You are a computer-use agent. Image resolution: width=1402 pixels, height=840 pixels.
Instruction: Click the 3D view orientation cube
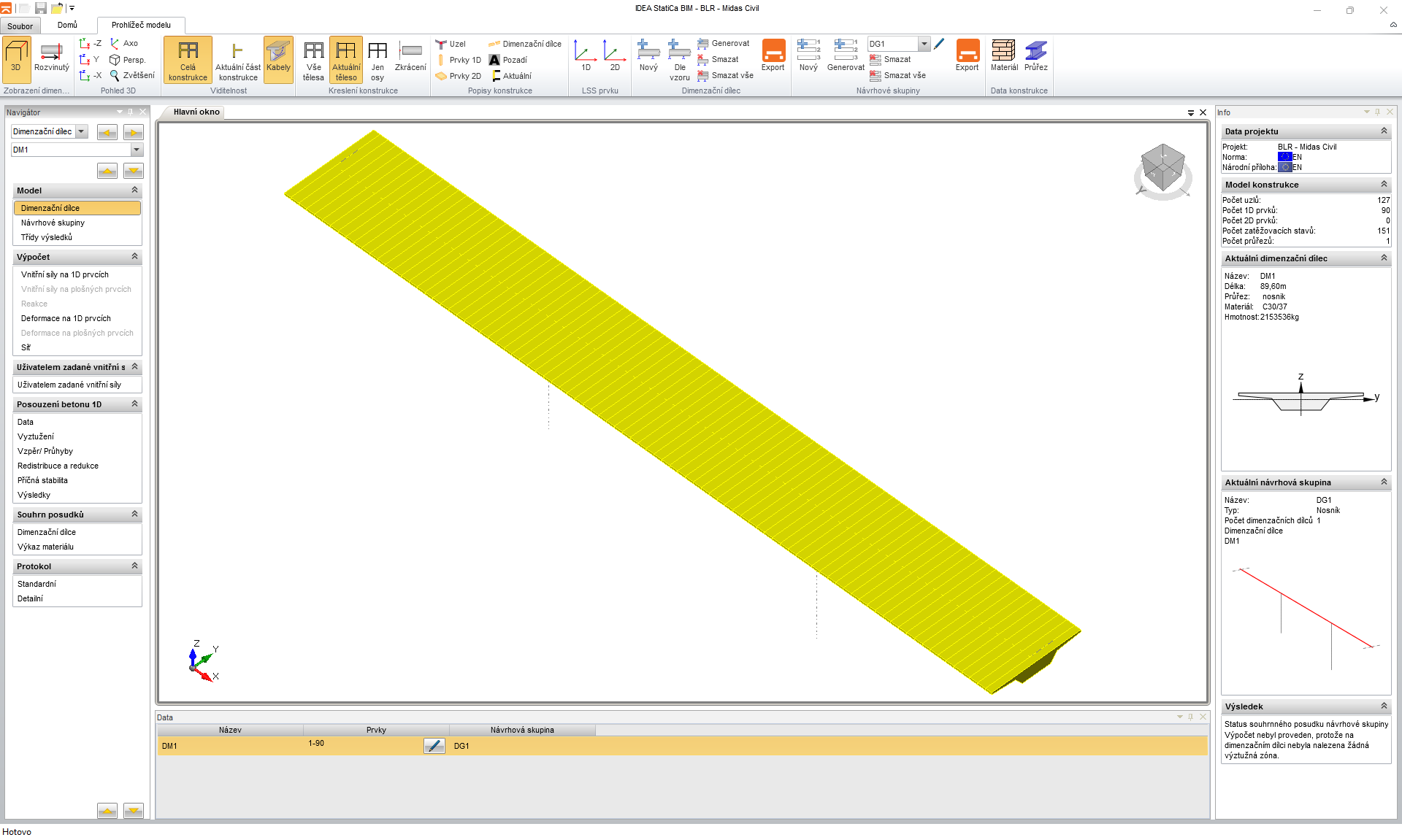pos(1162,167)
